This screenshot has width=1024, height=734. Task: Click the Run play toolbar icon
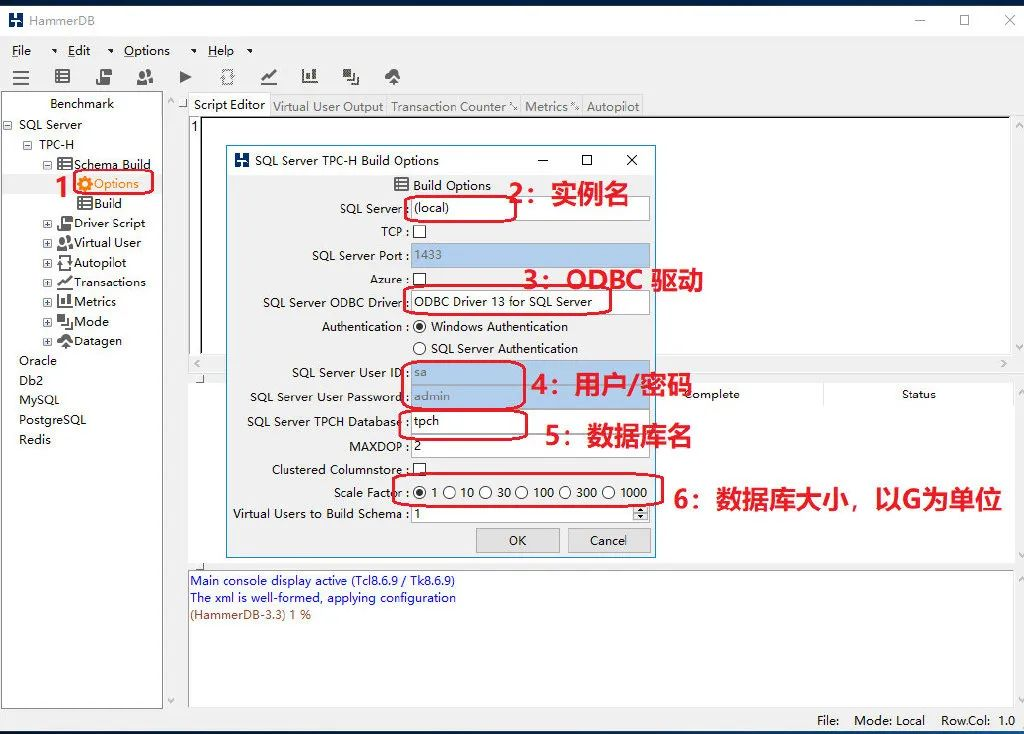pyautogui.click(x=185, y=77)
